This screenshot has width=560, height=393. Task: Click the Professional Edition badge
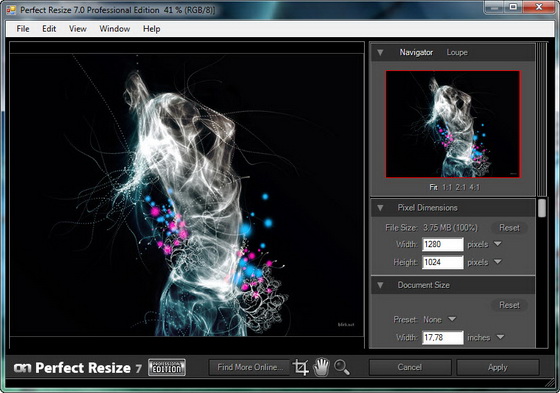167,367
